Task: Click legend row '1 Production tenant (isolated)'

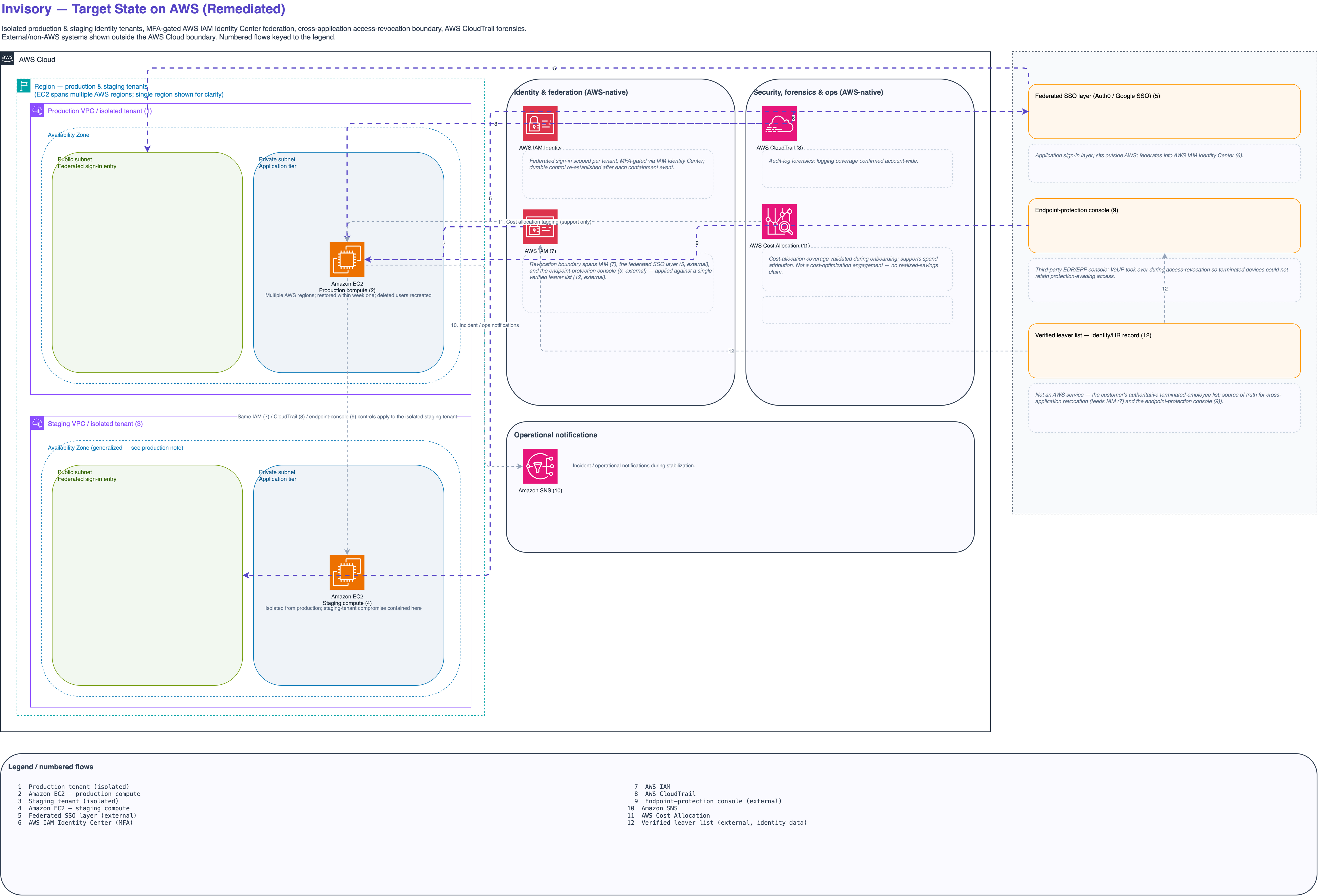Action: coord(73,787)
